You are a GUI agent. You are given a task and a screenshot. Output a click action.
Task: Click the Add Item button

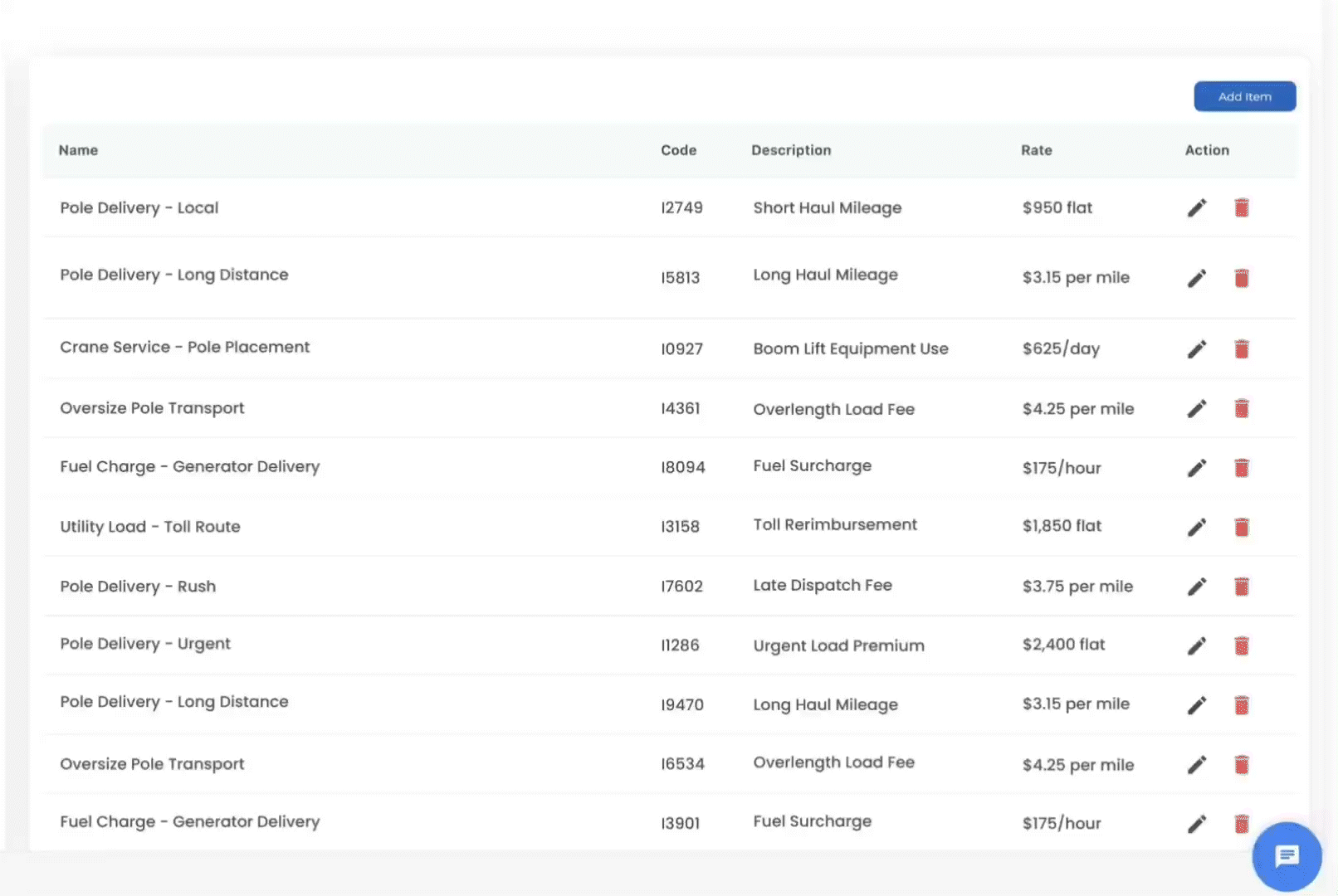(x=1244, y=96)
